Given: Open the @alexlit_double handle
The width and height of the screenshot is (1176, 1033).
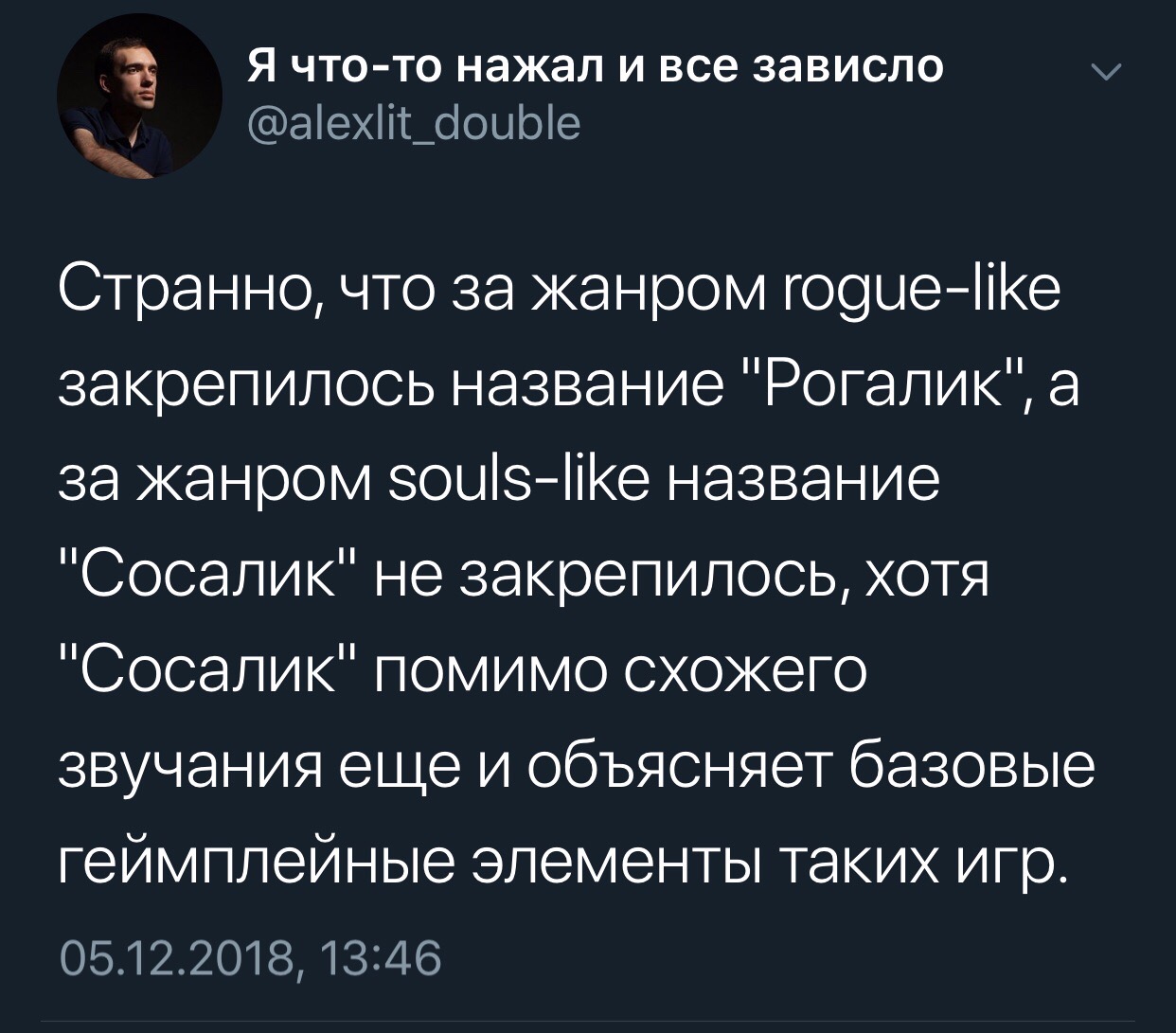Looking at the screenshot, I should [414, 124].
